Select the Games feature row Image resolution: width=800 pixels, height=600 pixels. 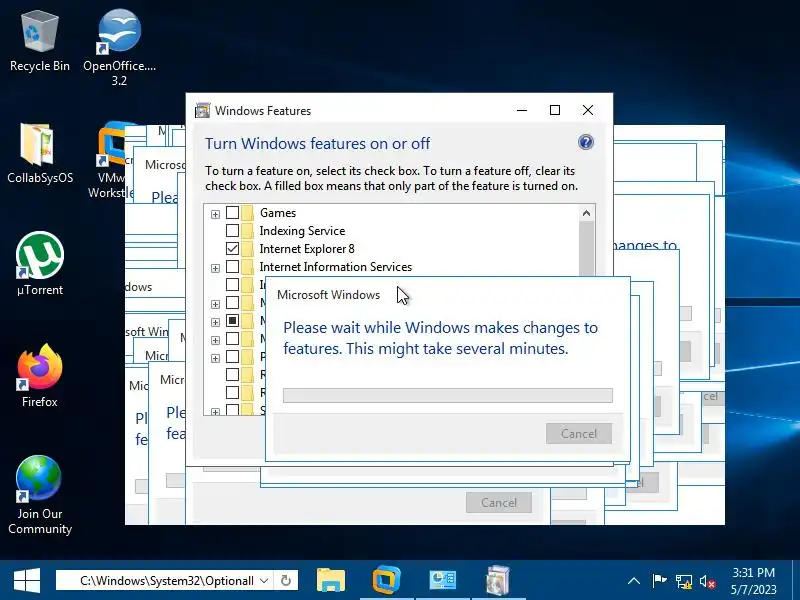[x=278, y=212]
